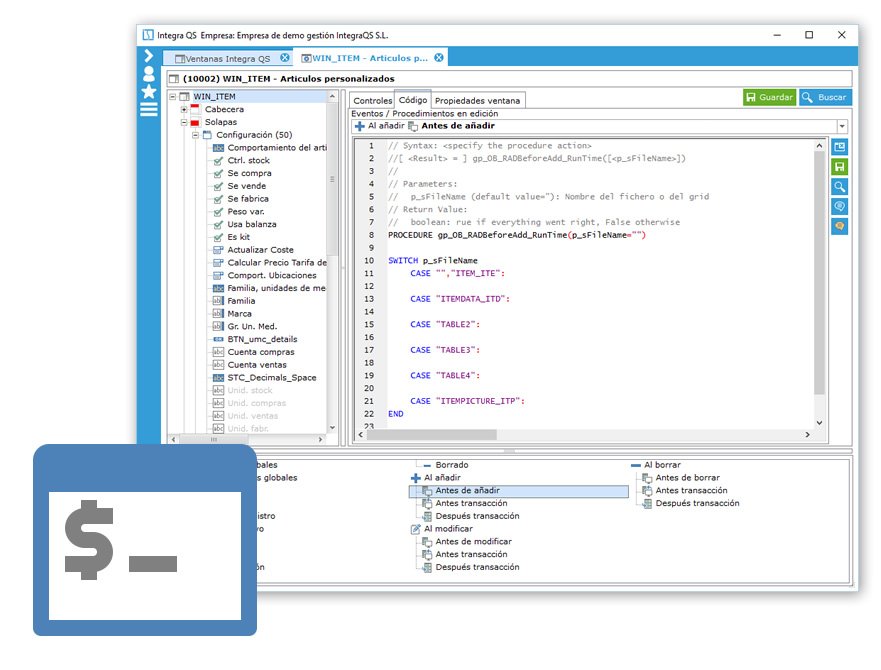Select Cuenta ventas tree item

pyautogui.click(x=257, y=365)
